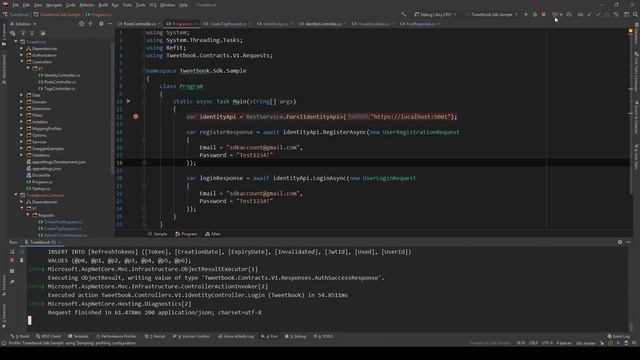Open Run tool window settings gear
Viewport: 640px width, 360px height.
(x=620, y=242)
